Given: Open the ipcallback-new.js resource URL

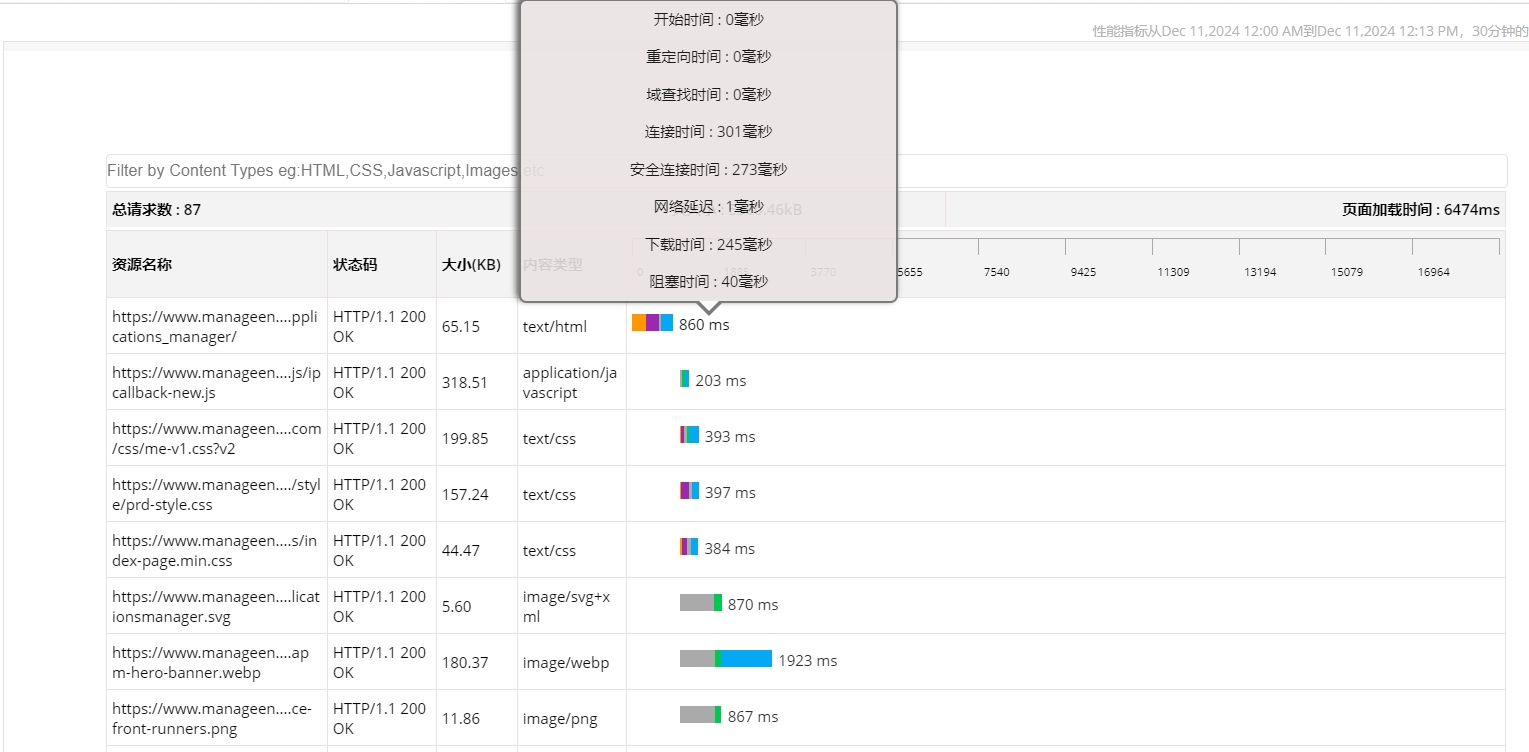Looking at the screenshot, I should (x=216, y=382).
